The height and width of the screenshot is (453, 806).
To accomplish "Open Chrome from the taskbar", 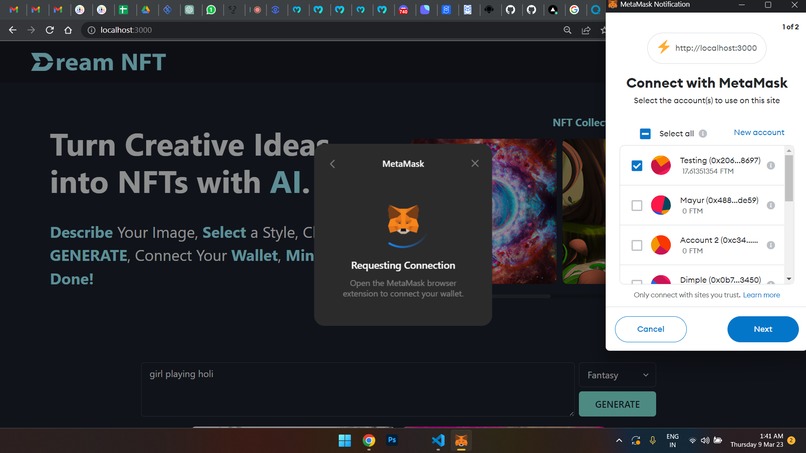I will 369,441.
